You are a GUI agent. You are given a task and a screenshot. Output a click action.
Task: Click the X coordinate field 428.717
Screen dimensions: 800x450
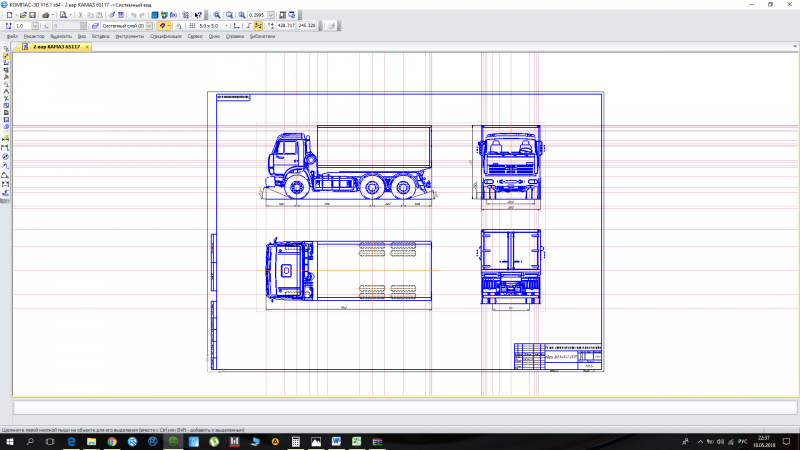[x=286, y=26]
